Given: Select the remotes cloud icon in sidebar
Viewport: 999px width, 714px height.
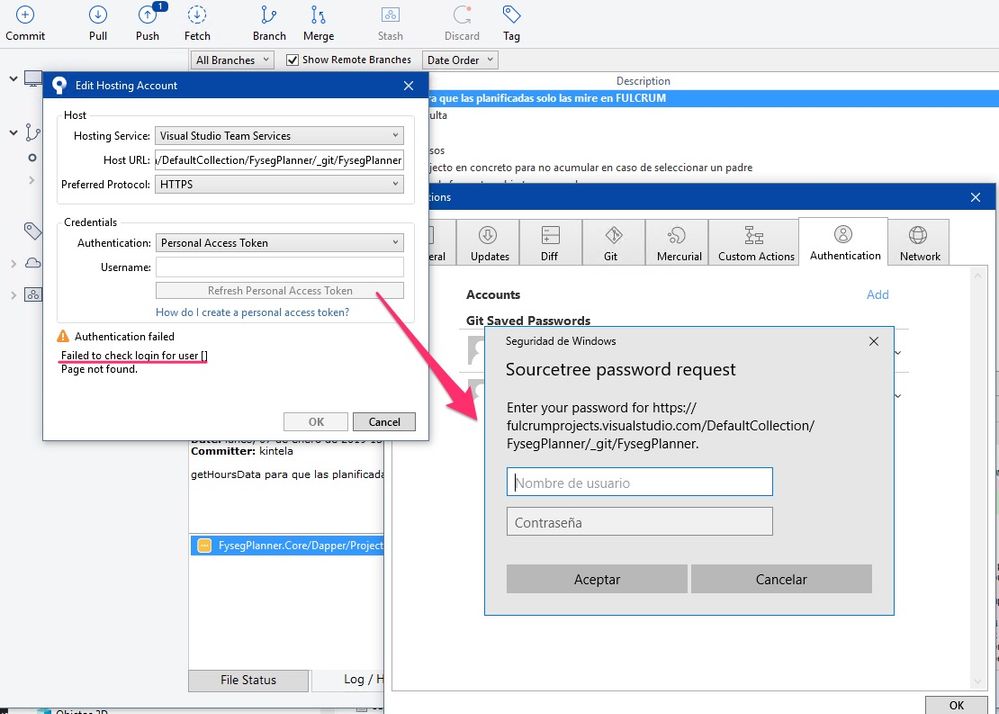Looking at the screenshot, I should [x=33, y=262].
